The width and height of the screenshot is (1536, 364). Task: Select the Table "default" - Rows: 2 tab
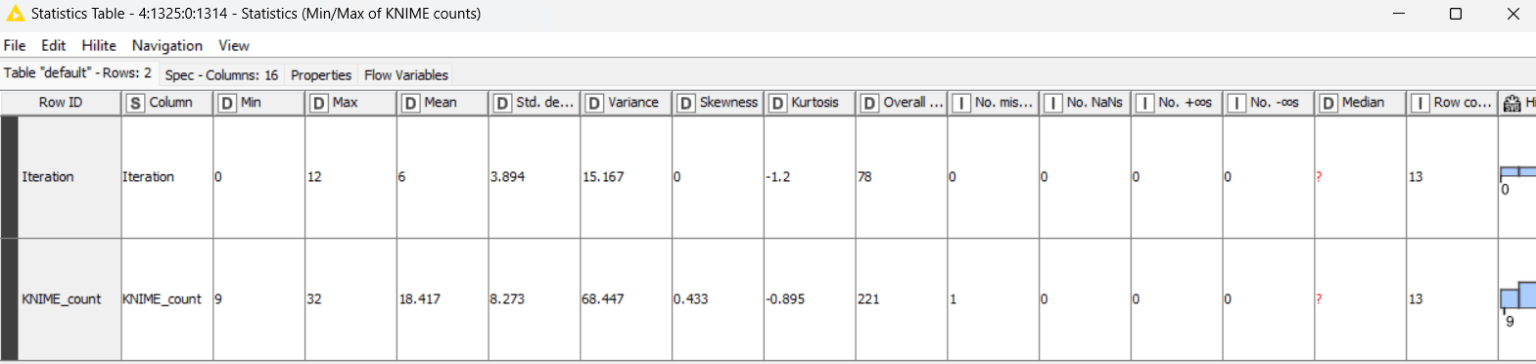pyautogui.click(x=78, y=73)
